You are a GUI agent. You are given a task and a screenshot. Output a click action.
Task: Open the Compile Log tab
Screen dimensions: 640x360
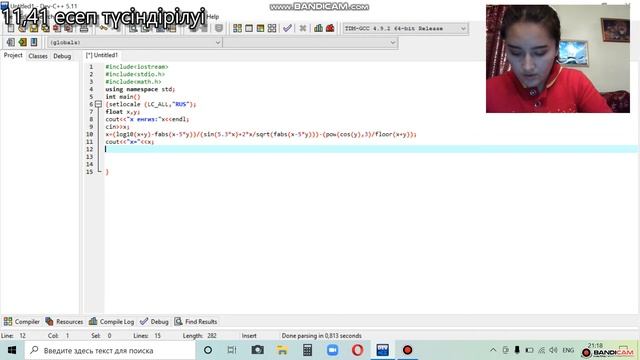pos(111,322)
